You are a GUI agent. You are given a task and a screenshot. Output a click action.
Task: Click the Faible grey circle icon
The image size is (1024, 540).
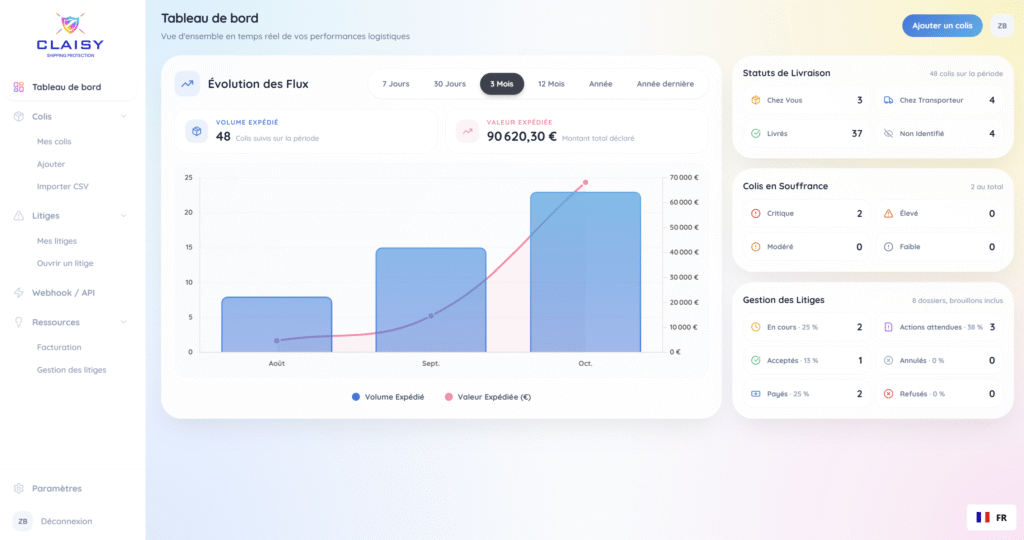point(888,247)
